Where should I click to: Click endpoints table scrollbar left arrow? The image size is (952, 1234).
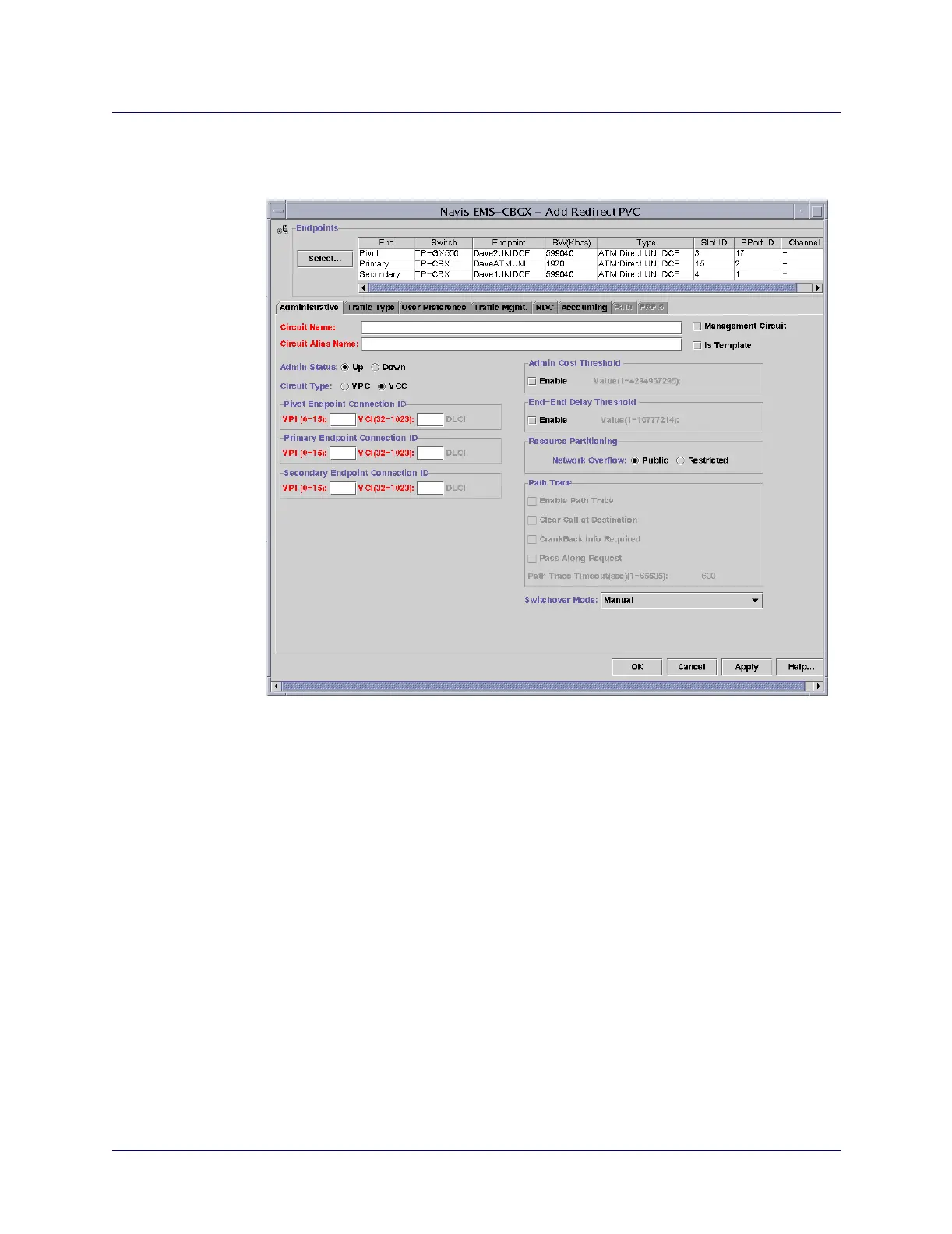[363, 287]
